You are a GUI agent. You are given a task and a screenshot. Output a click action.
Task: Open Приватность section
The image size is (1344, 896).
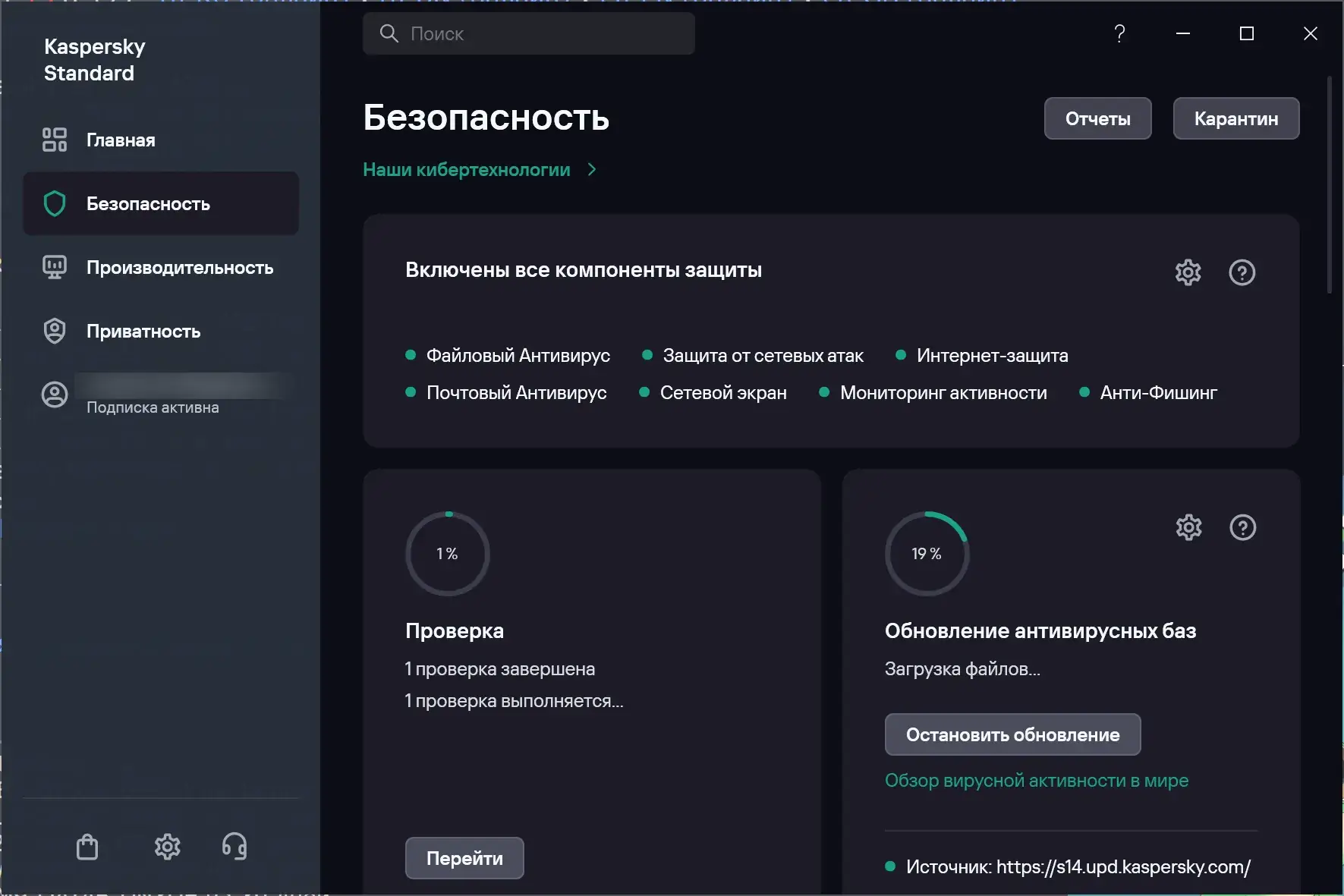(143, 332)
